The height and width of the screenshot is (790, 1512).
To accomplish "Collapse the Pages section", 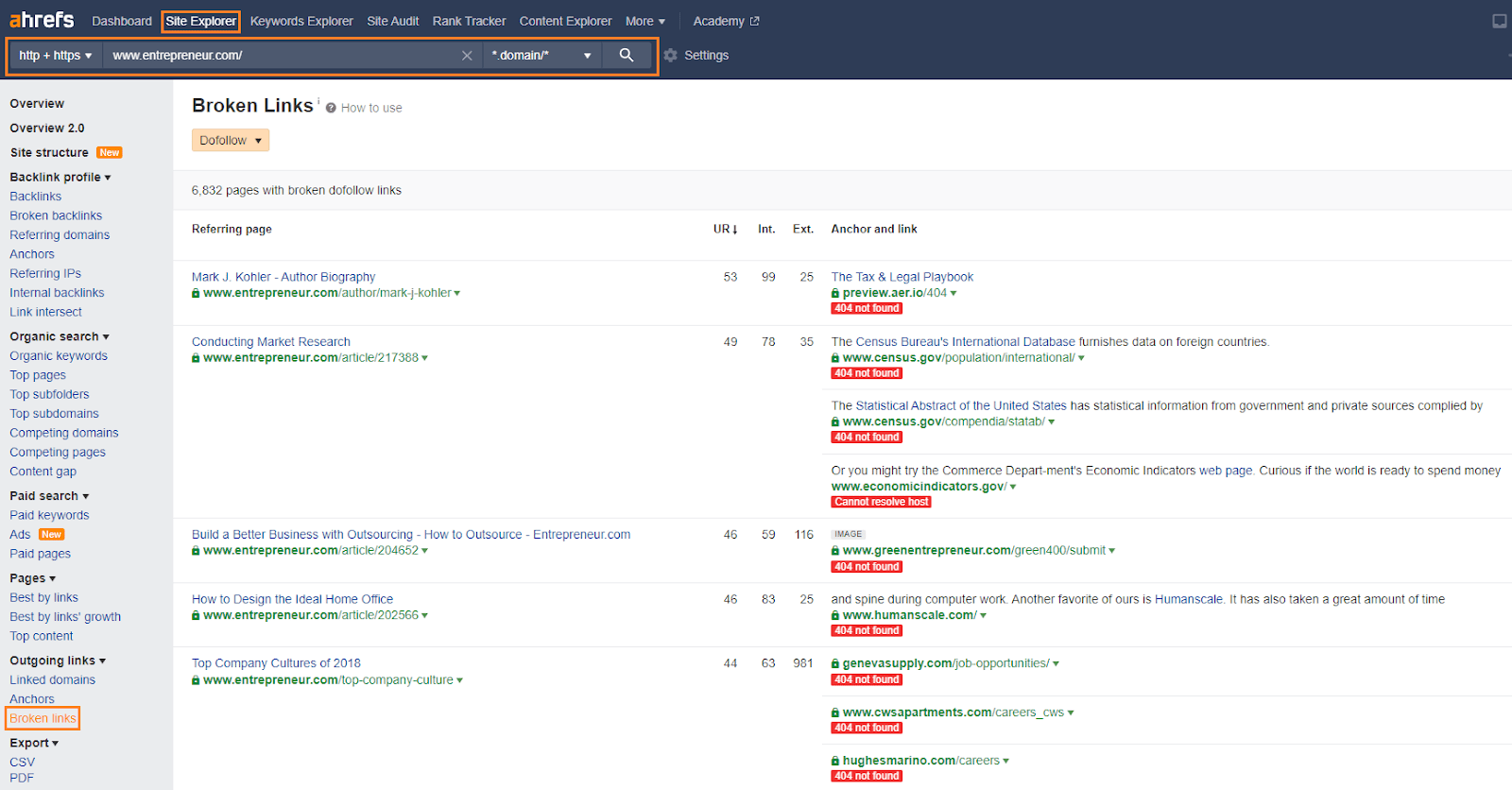I will point(33,578).
